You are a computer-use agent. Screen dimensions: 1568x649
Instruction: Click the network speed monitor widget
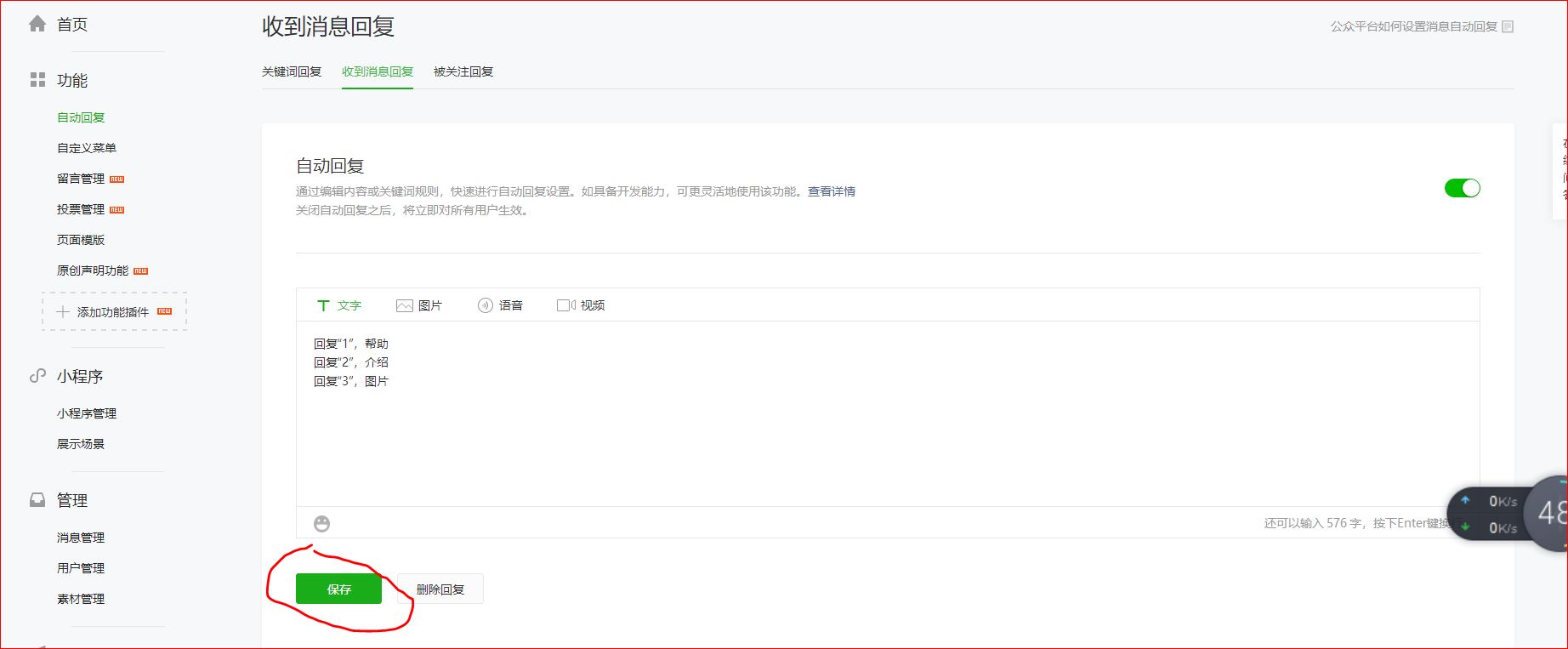click(1507, 514)
